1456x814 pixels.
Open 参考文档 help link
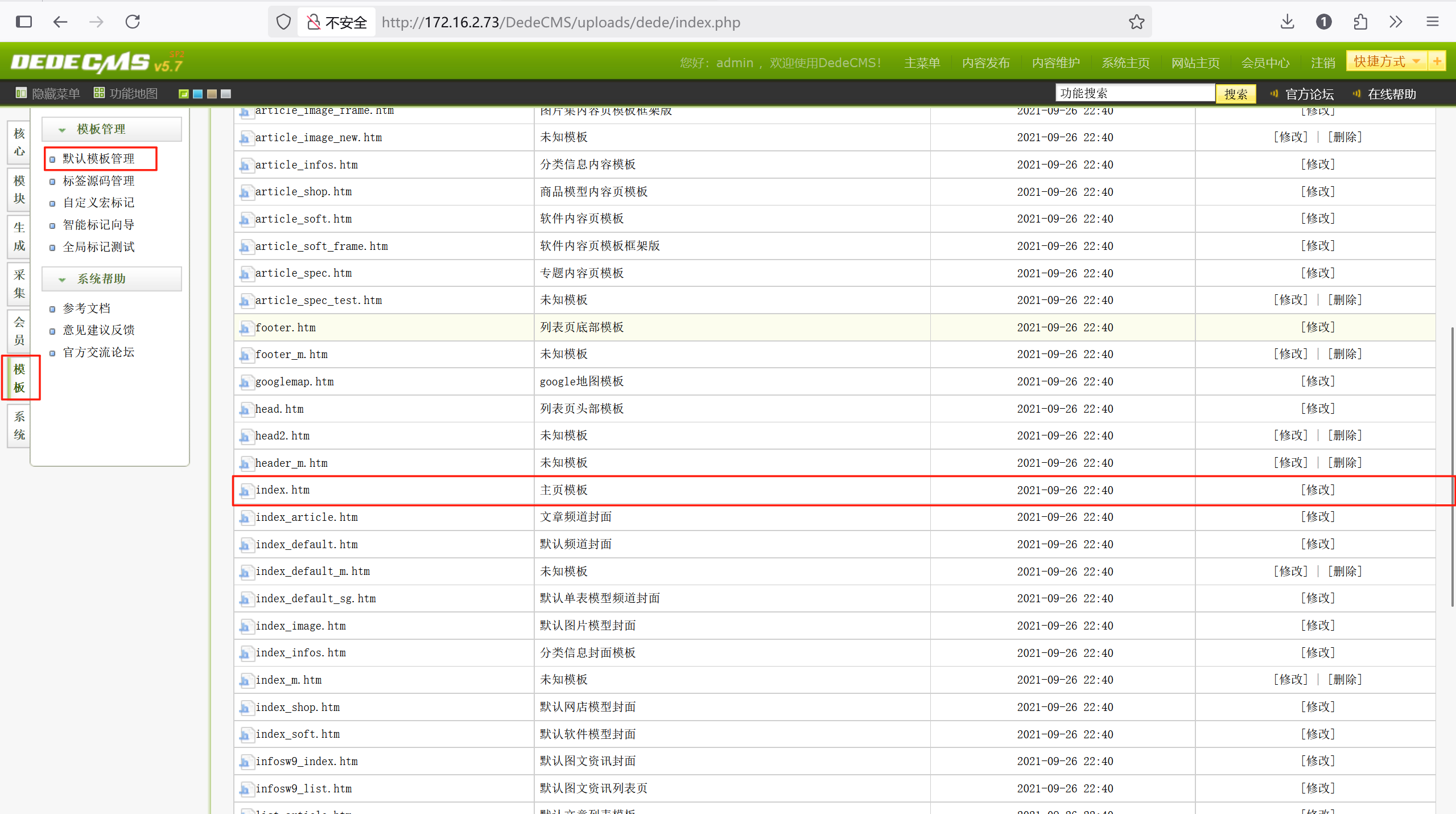(86, 309)
